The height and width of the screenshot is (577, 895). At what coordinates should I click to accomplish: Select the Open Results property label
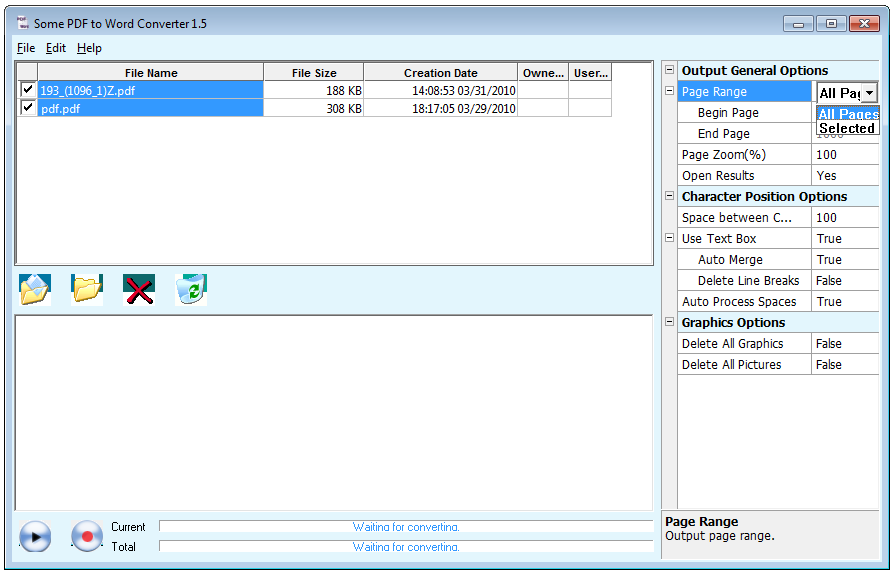point(744,175)
